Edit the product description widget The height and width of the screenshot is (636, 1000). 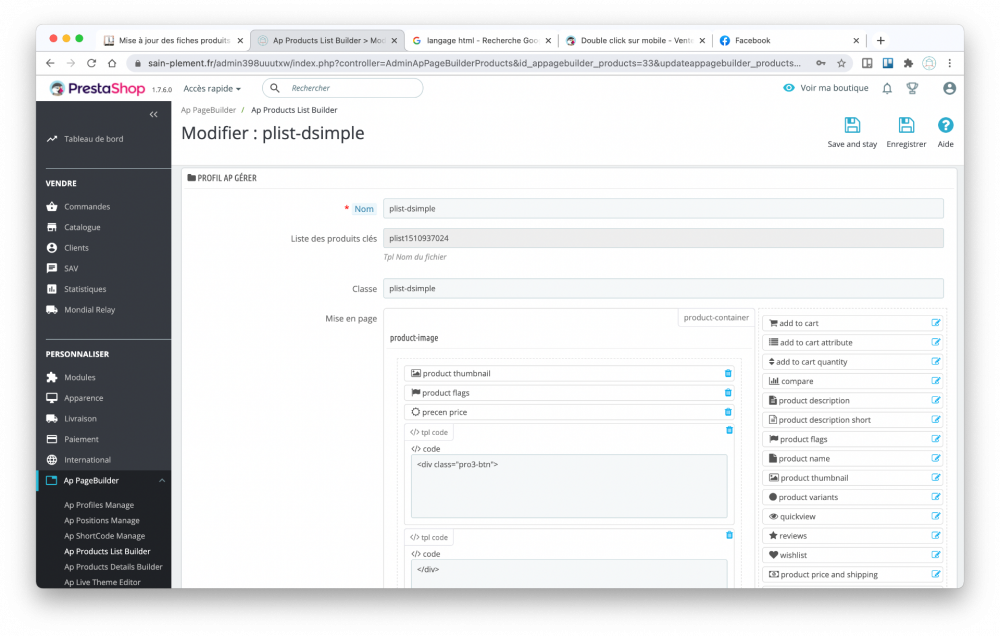point(936,400)
